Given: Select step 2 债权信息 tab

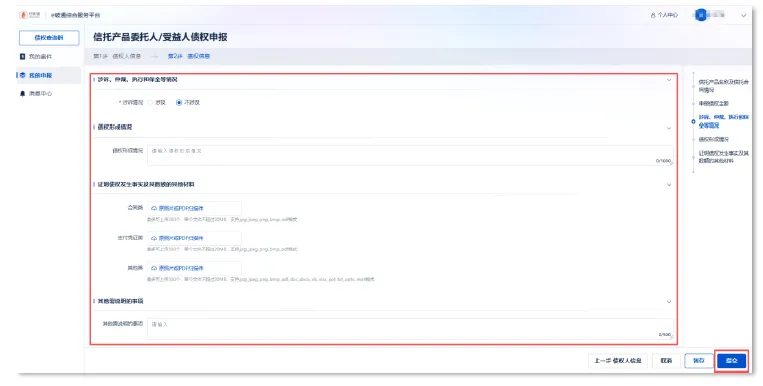Looking at the screenshot, I should (189, 56).
